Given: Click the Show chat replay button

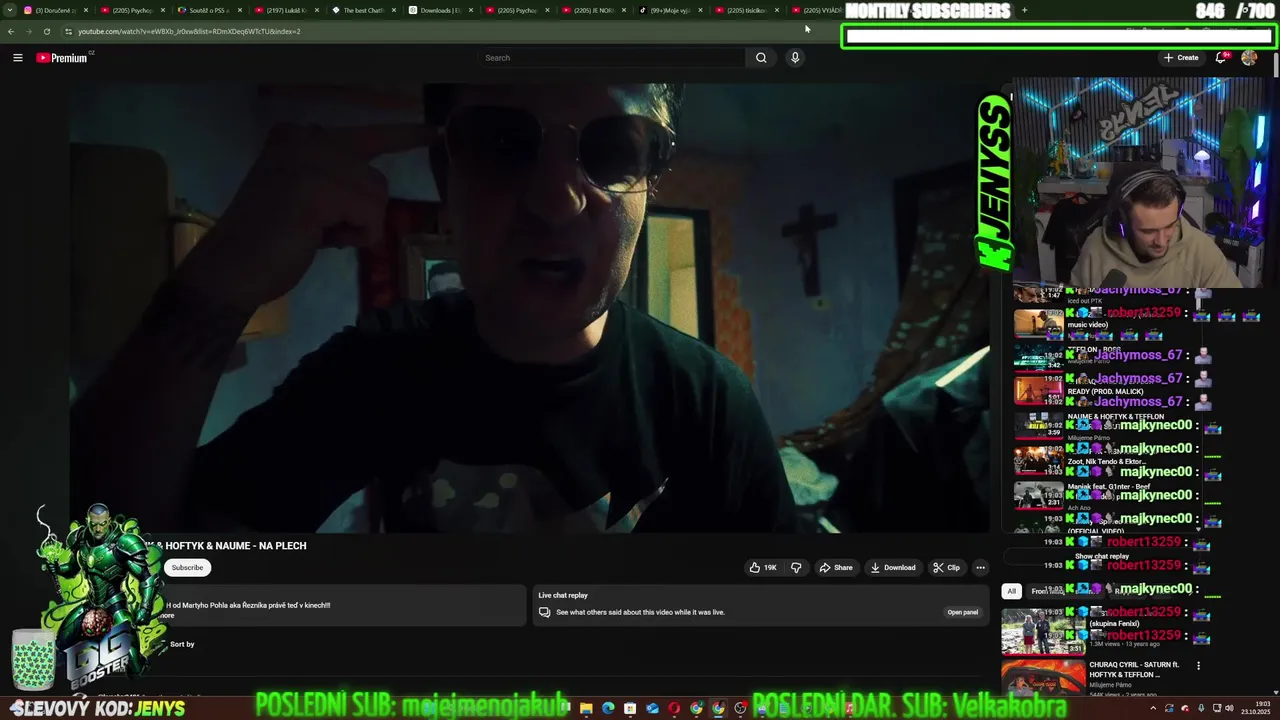Looking at the screenshot, I should point(1102,556).
